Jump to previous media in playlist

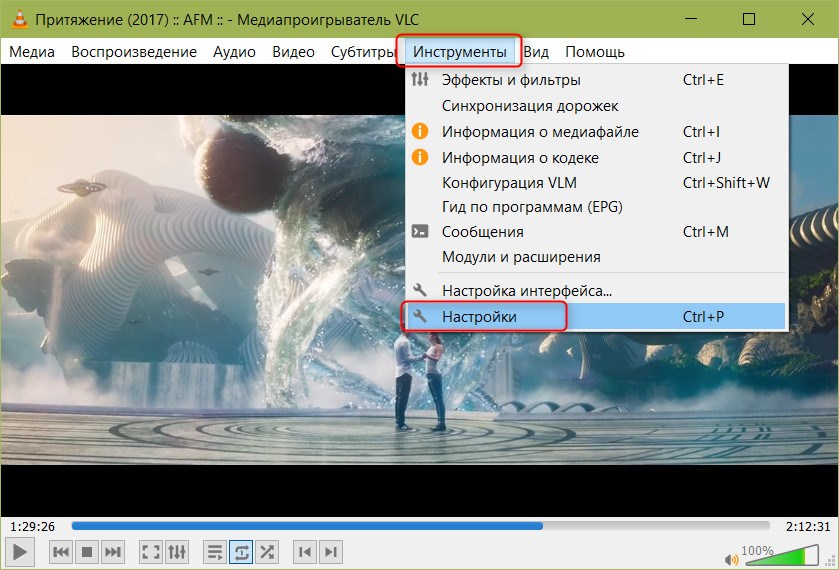coord(61,552)
